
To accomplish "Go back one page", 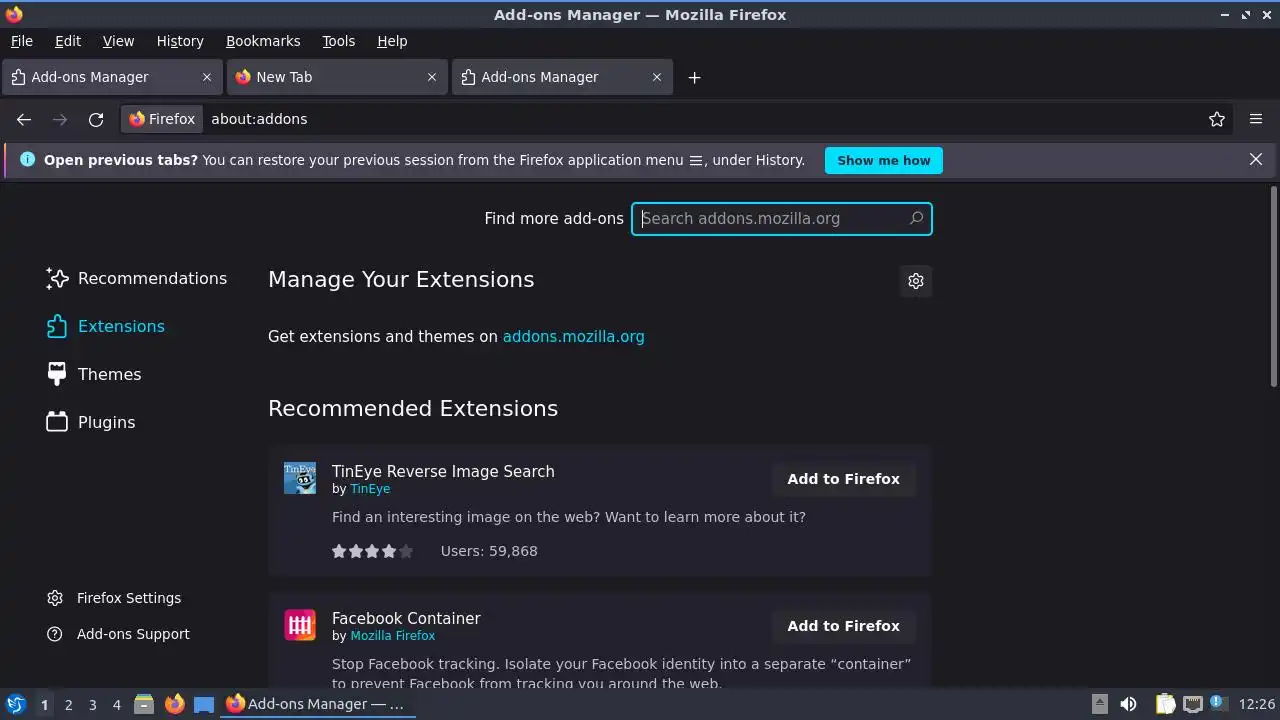I will [x=24, y=119].
